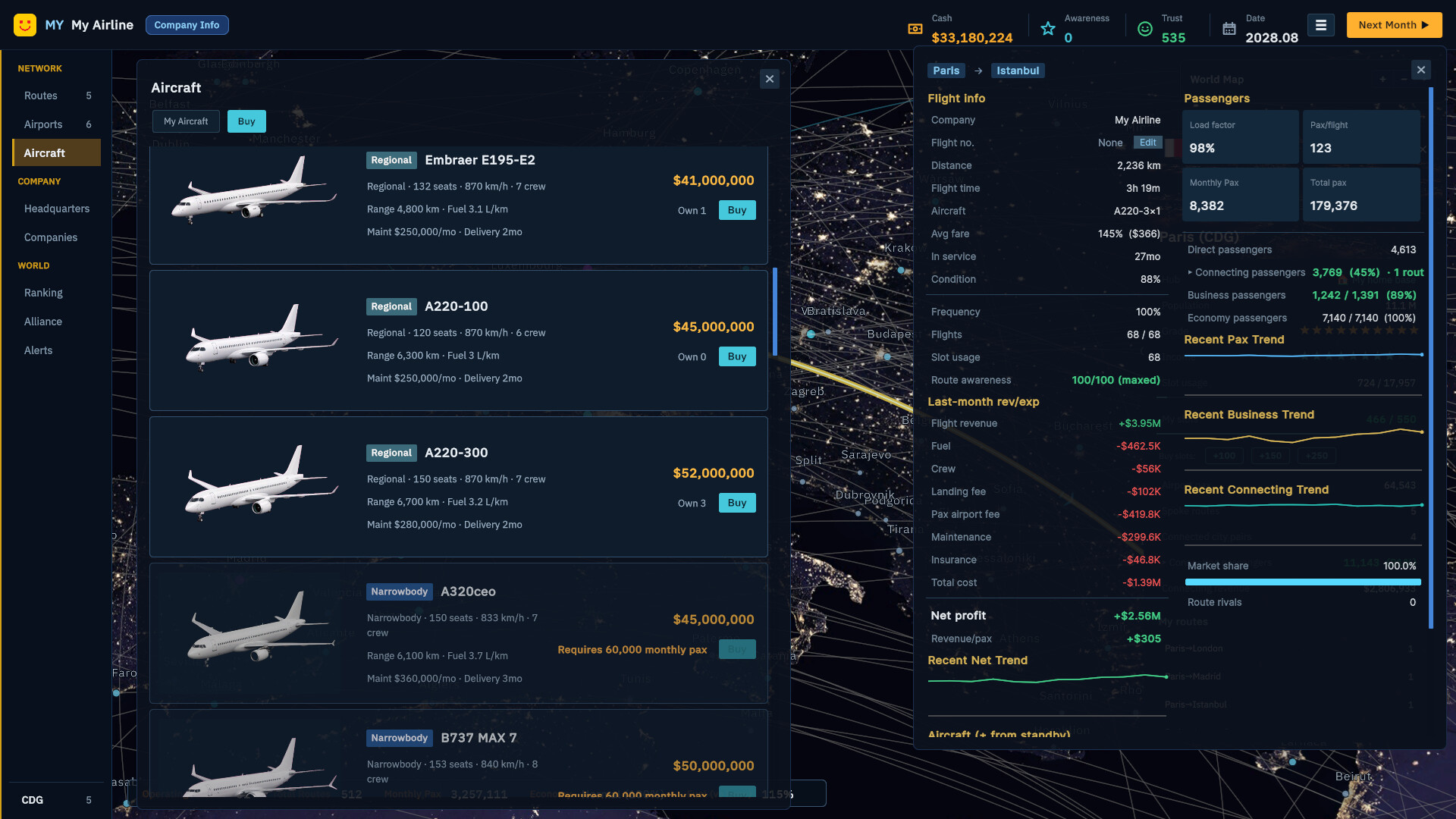Click the A220-100 aircraft image
Image resolution: width=1456 pixels, height=819 pixels.
pos(262,337)
